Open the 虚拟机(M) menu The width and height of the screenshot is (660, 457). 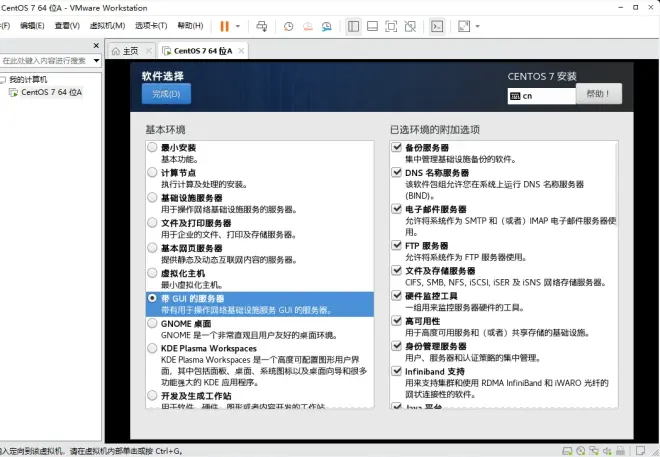(x=107, y=26)
